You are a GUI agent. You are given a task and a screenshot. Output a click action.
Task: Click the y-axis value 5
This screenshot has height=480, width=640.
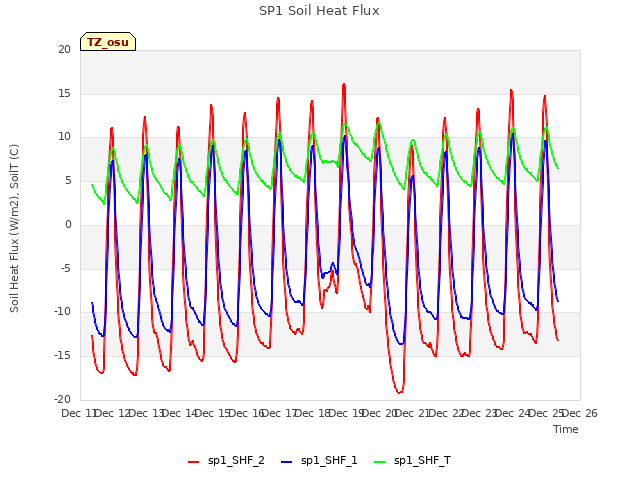pyautogui.click(x=68, y=180)
